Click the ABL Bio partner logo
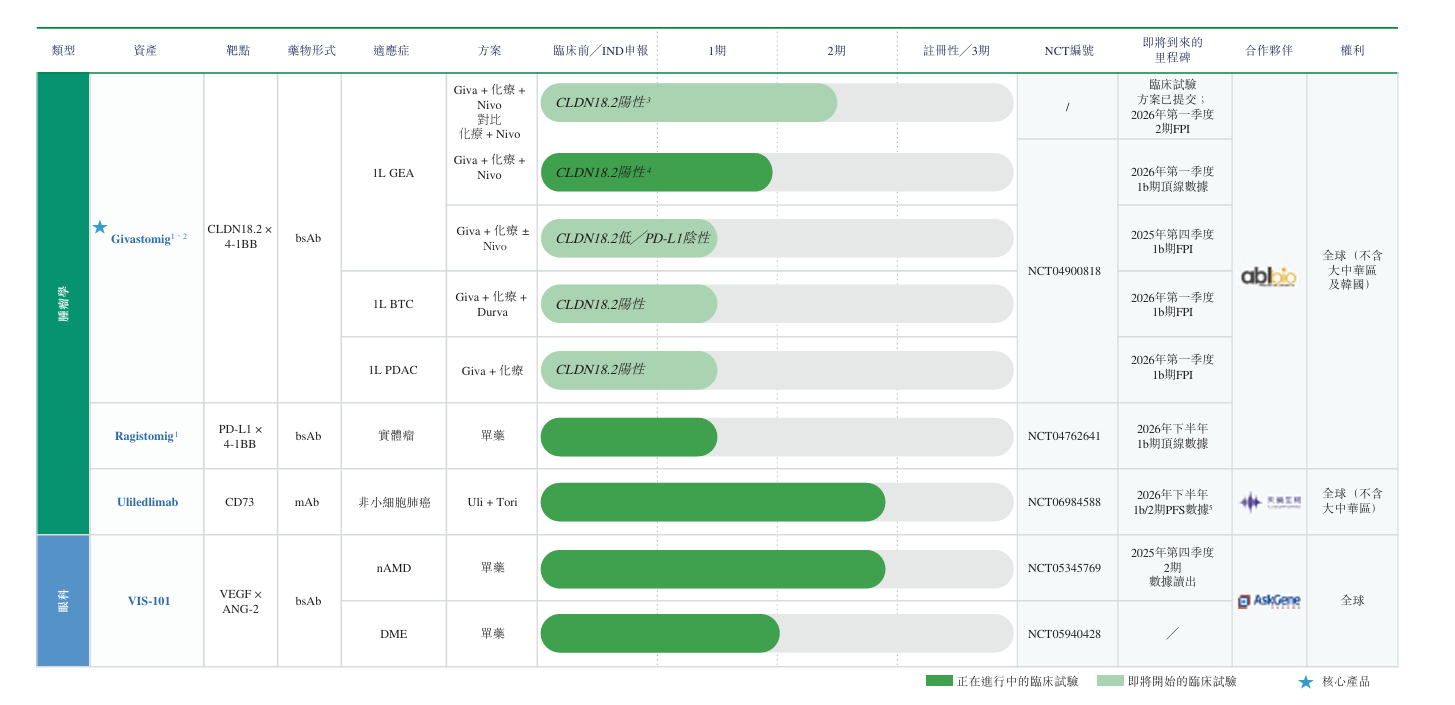 click(1268, 277)
